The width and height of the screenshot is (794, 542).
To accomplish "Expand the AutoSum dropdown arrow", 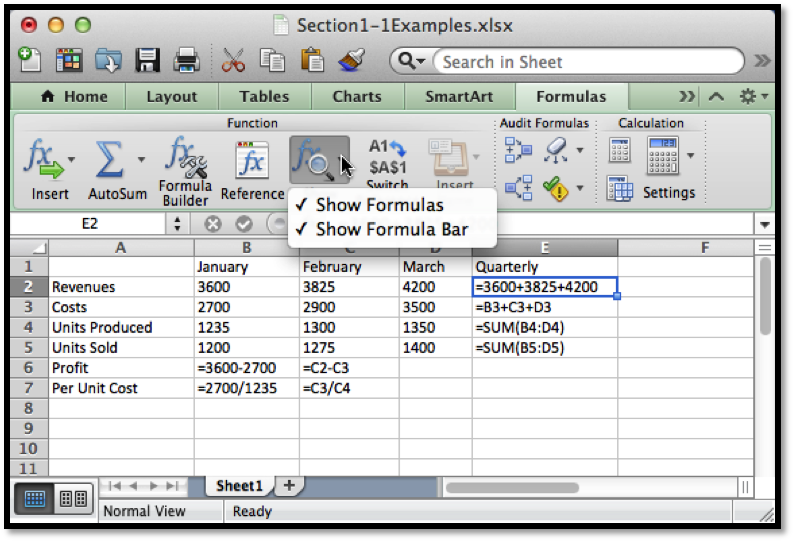I will click(141, 160).
